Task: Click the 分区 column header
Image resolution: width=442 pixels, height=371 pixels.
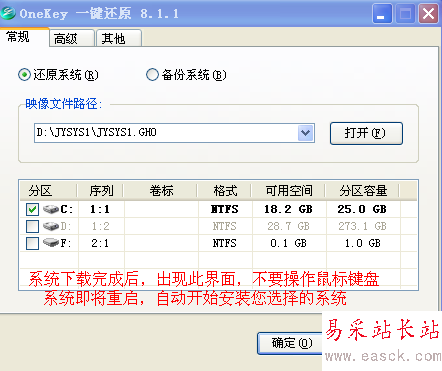Action: pyautogui.click(x=49, y=191)
